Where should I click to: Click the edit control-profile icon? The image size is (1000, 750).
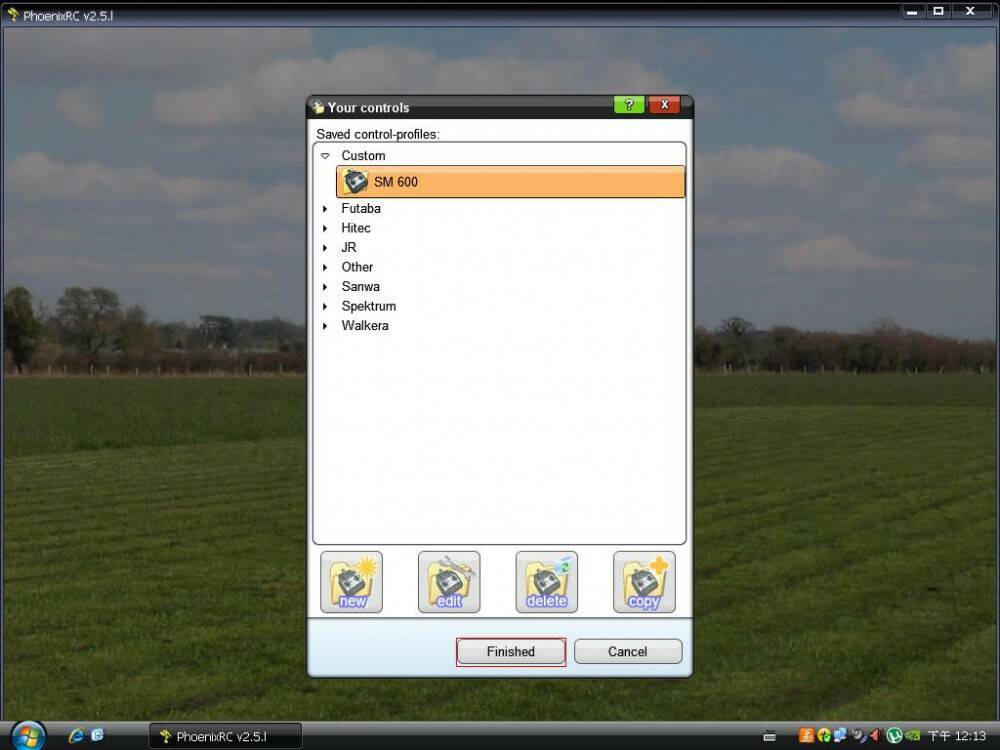[449, 582]
